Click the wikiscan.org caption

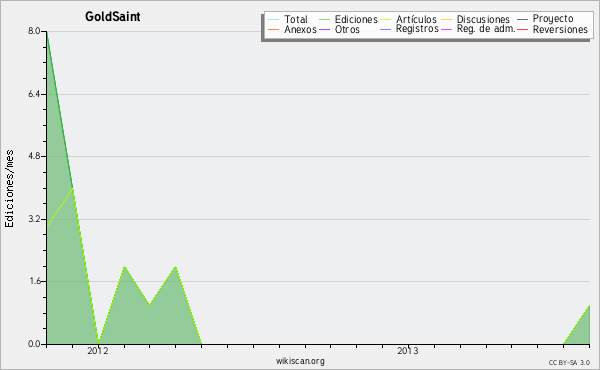pos(300,361)
